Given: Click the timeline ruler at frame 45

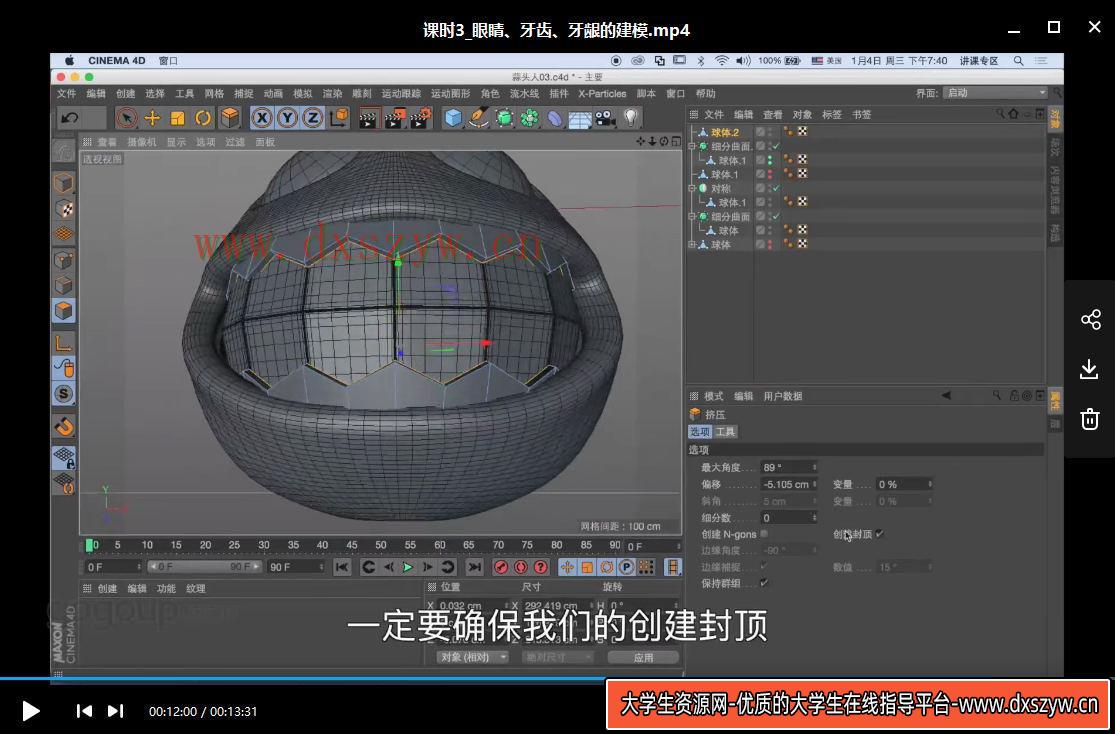Looking at the screenshot, I should click(x=351, y=546).
